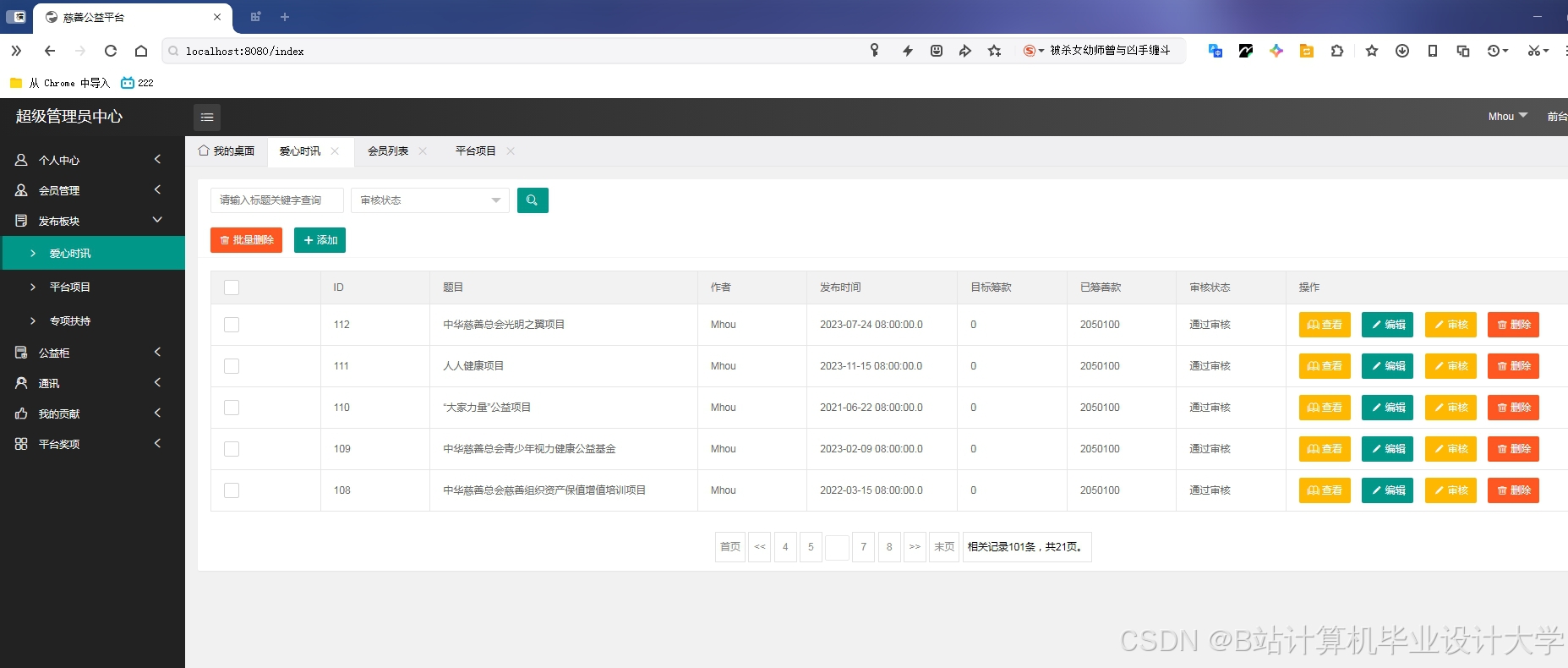View details of row 112 with 查看
The width and height of the screenshot is (1568, 668).
click(1325, 325)
